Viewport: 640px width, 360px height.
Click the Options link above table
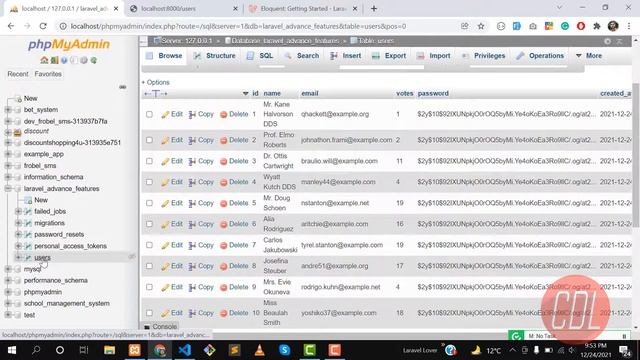[156, 82]
